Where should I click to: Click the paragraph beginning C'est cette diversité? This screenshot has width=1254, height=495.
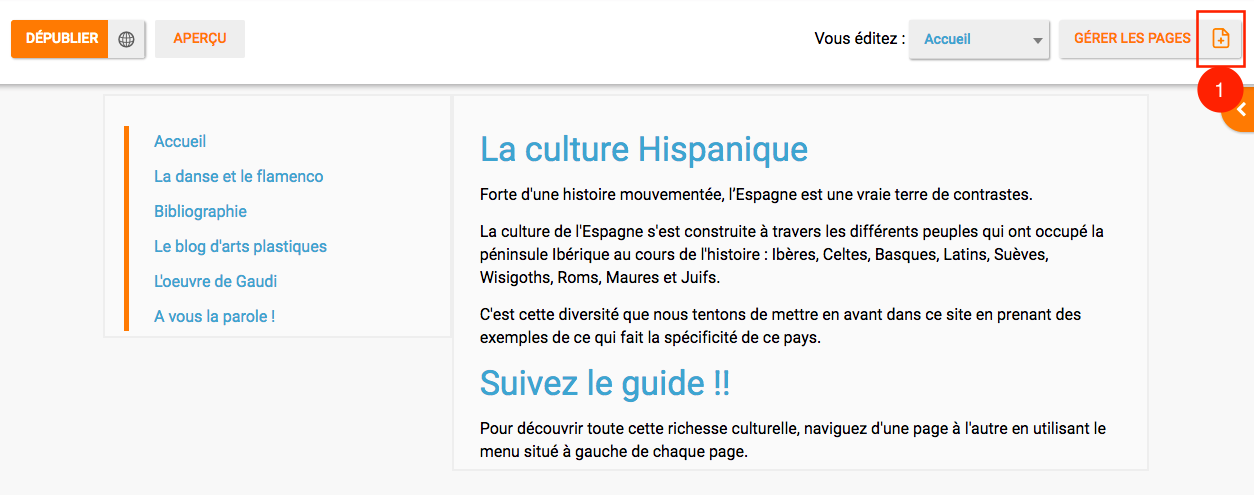[x=780, y=326]
